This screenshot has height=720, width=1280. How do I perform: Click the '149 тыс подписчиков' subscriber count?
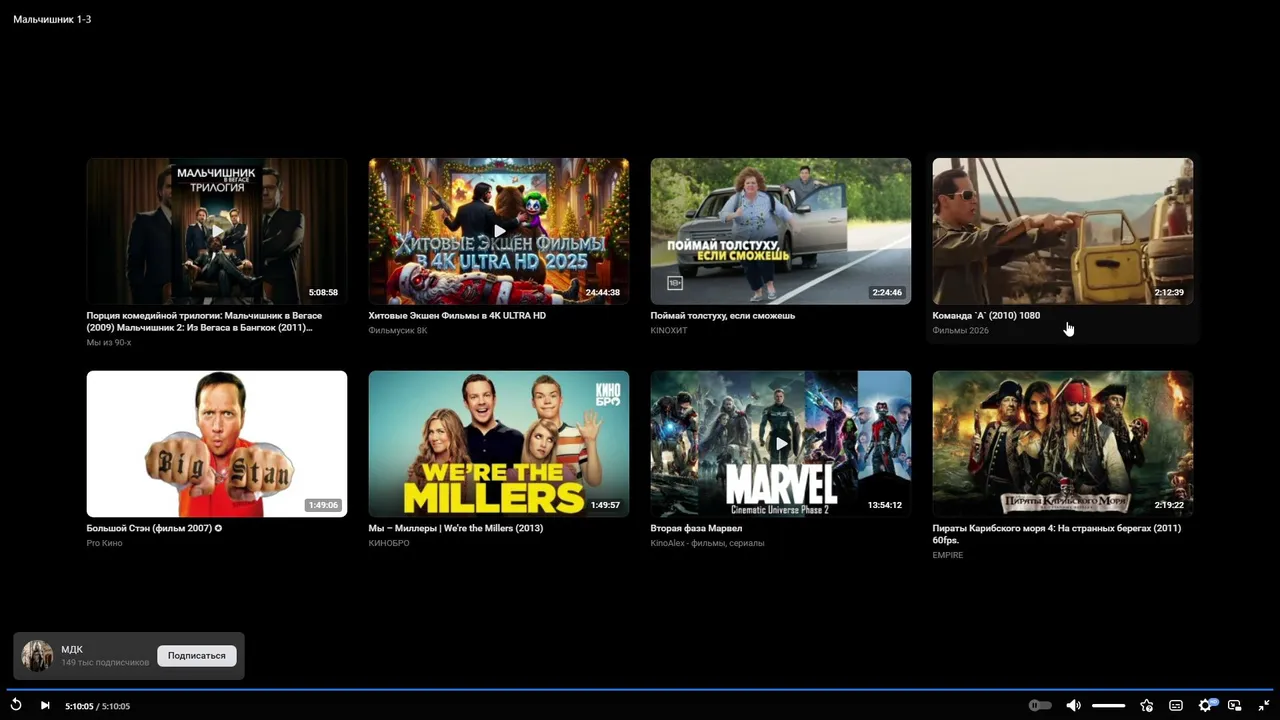(105, 662)
